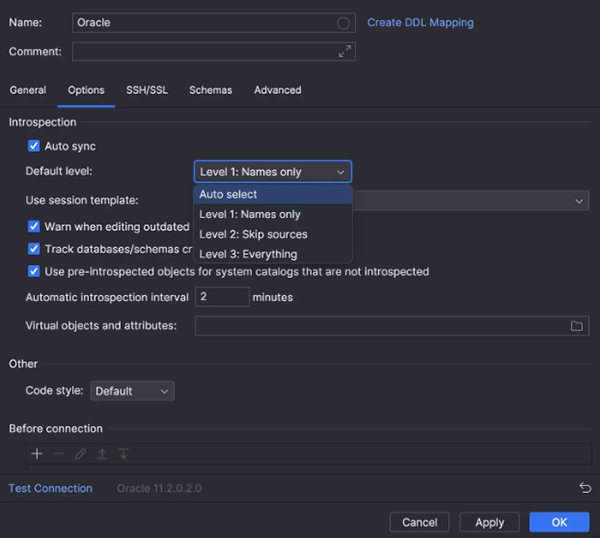Choose Level 3: Everything
Image resolution: width=600 pixels, height=538 pixels.
point(273,254)
